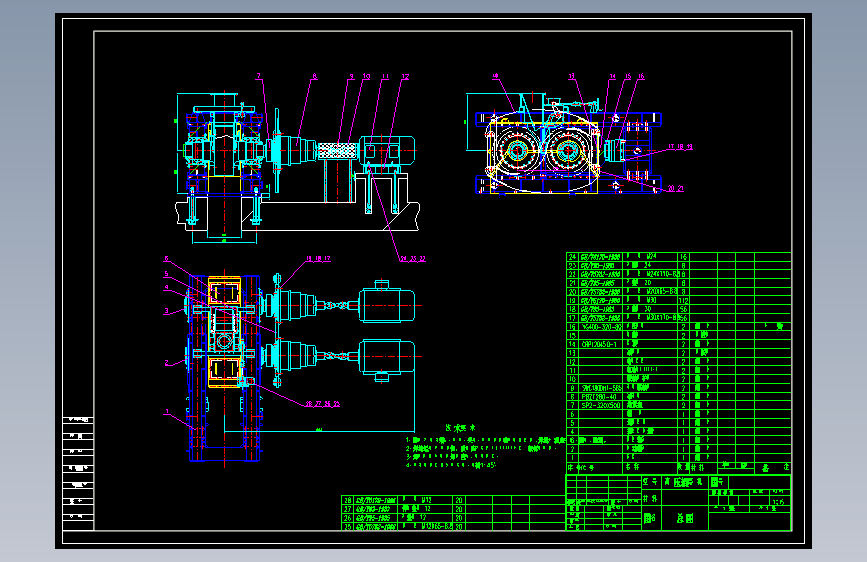Select the top plan view with two motors

point(301,368)
